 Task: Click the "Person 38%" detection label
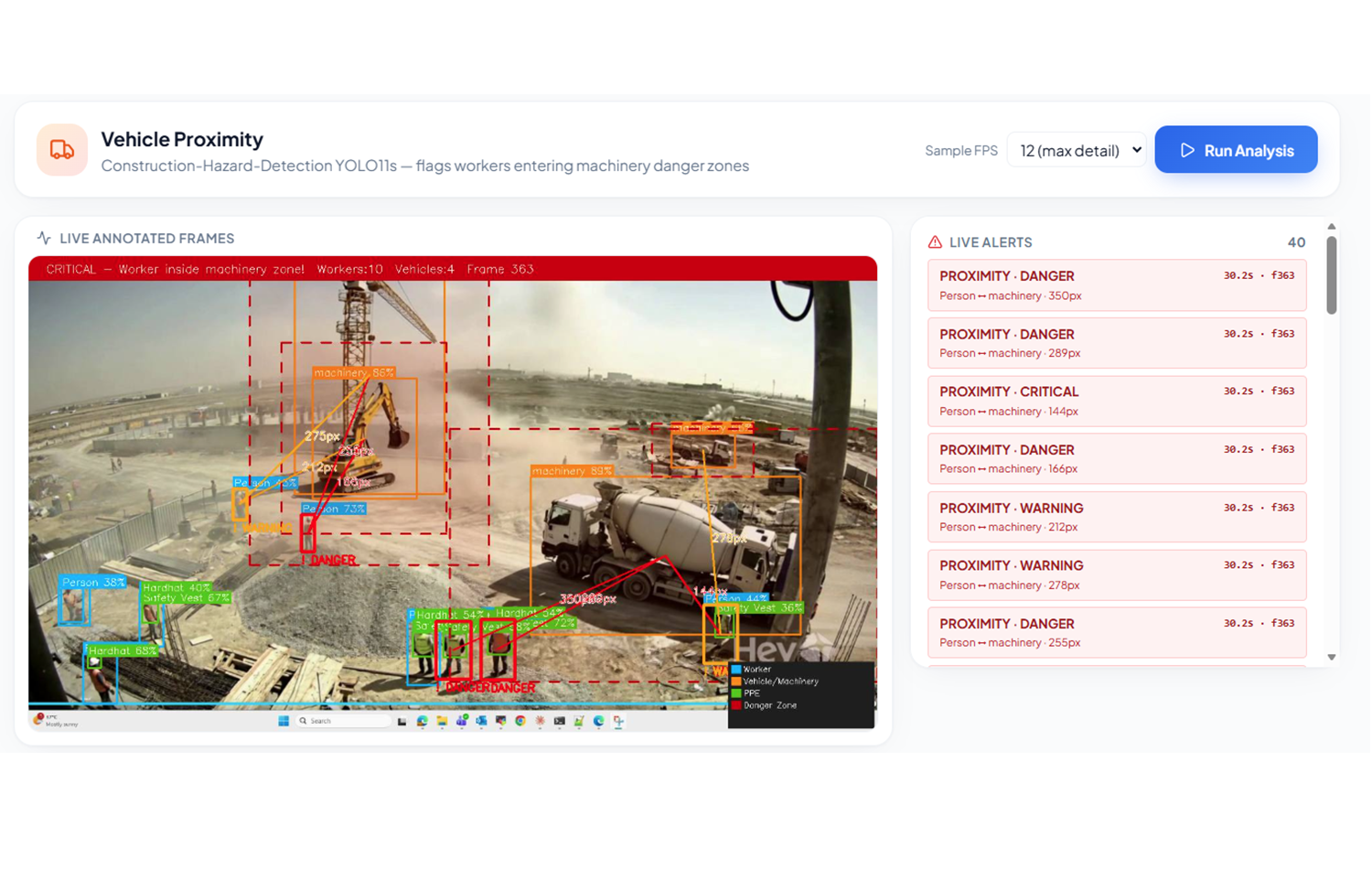click(x=93, y=582)
